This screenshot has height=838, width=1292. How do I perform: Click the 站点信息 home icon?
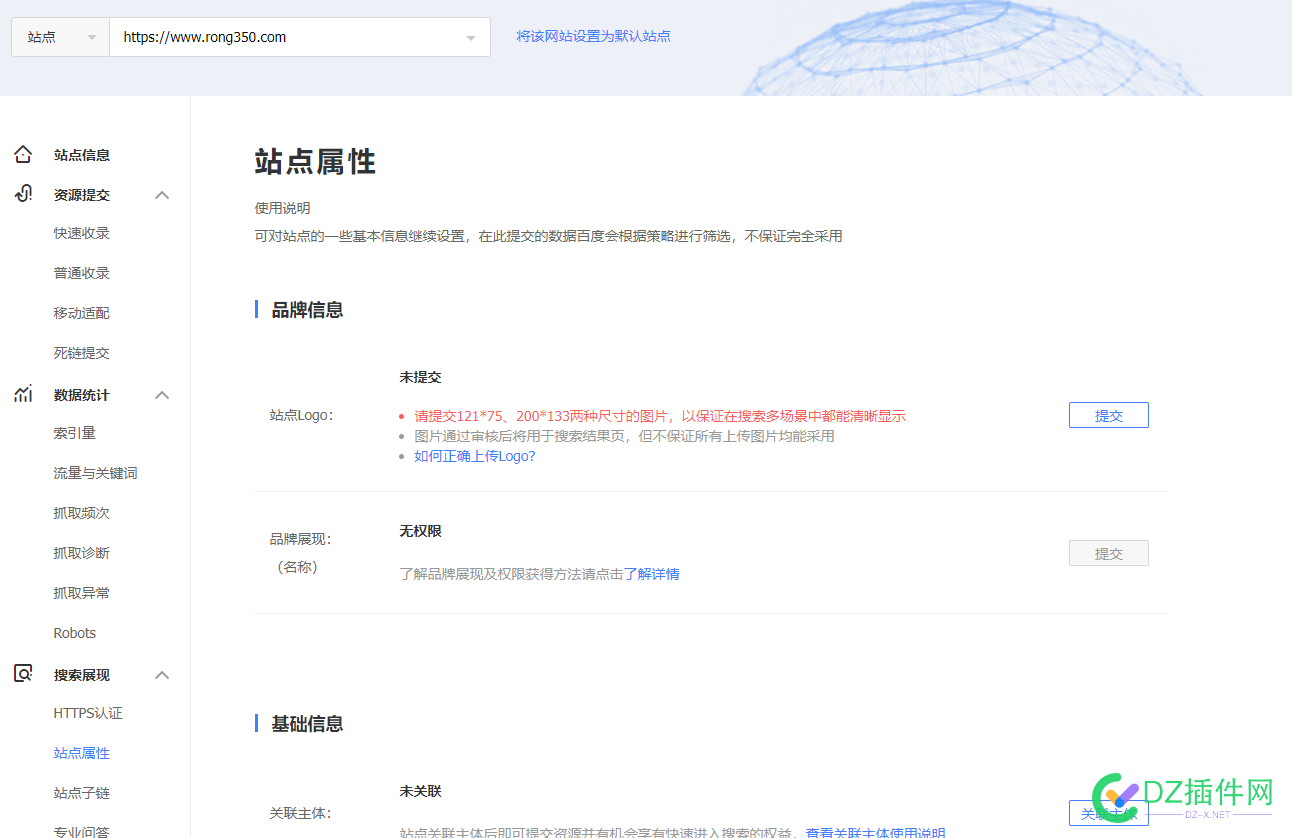click(23, 155)
